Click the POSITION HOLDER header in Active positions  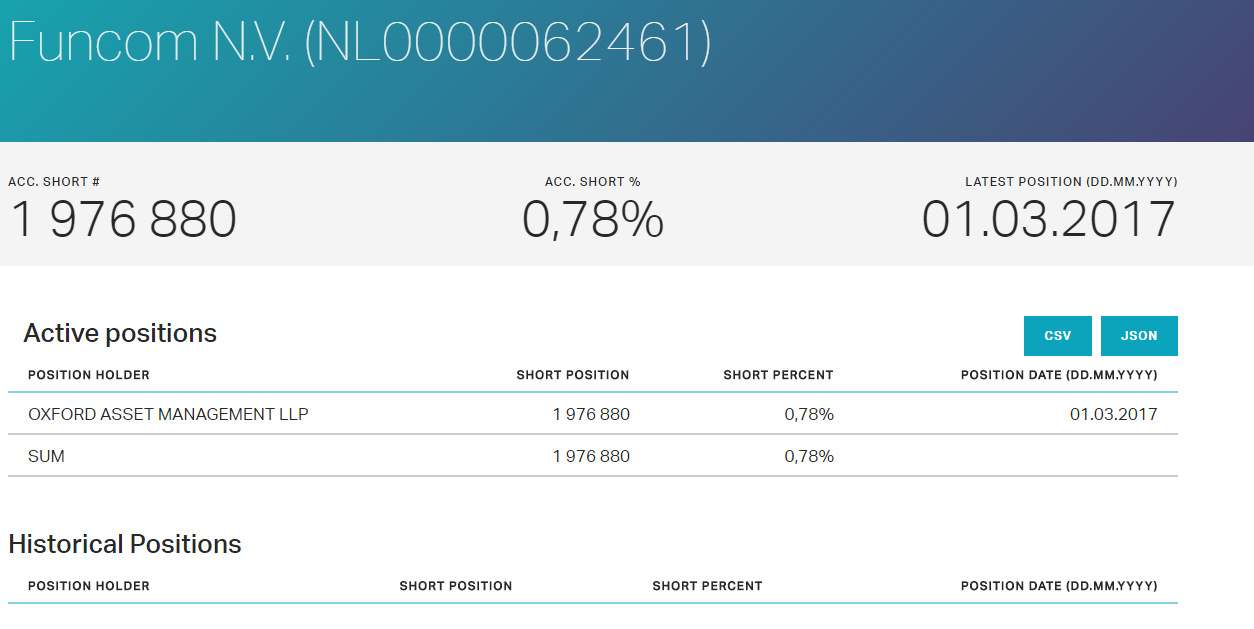(89, 375)
